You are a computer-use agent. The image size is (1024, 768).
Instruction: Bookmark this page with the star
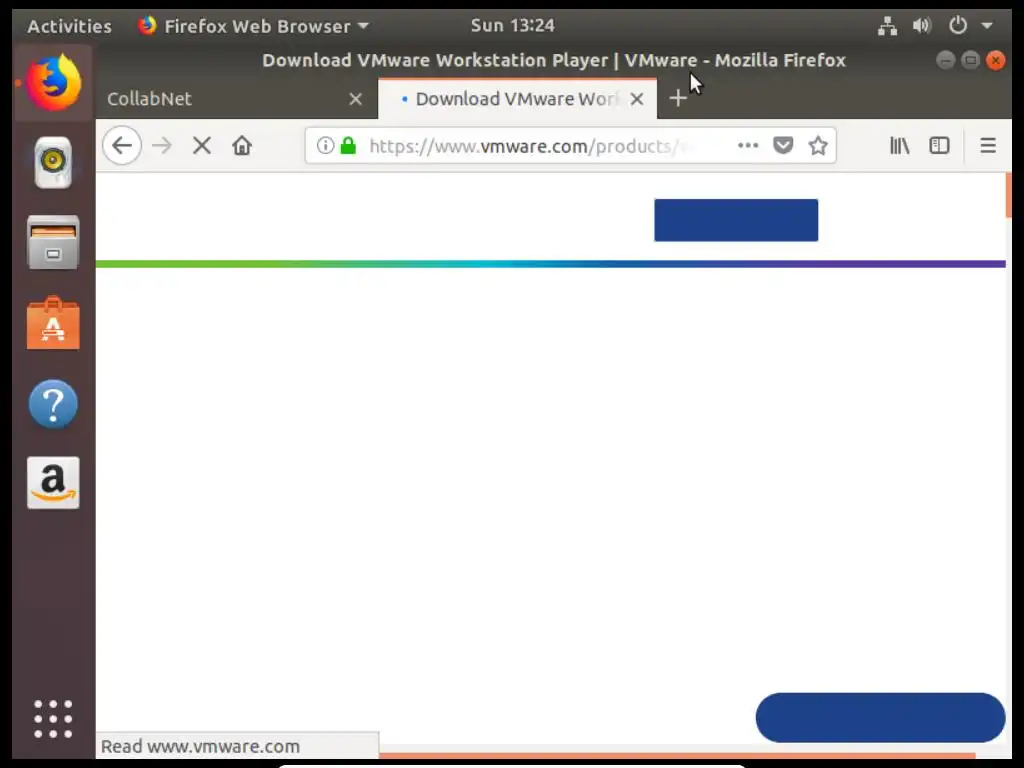click(x=818, y=146)
